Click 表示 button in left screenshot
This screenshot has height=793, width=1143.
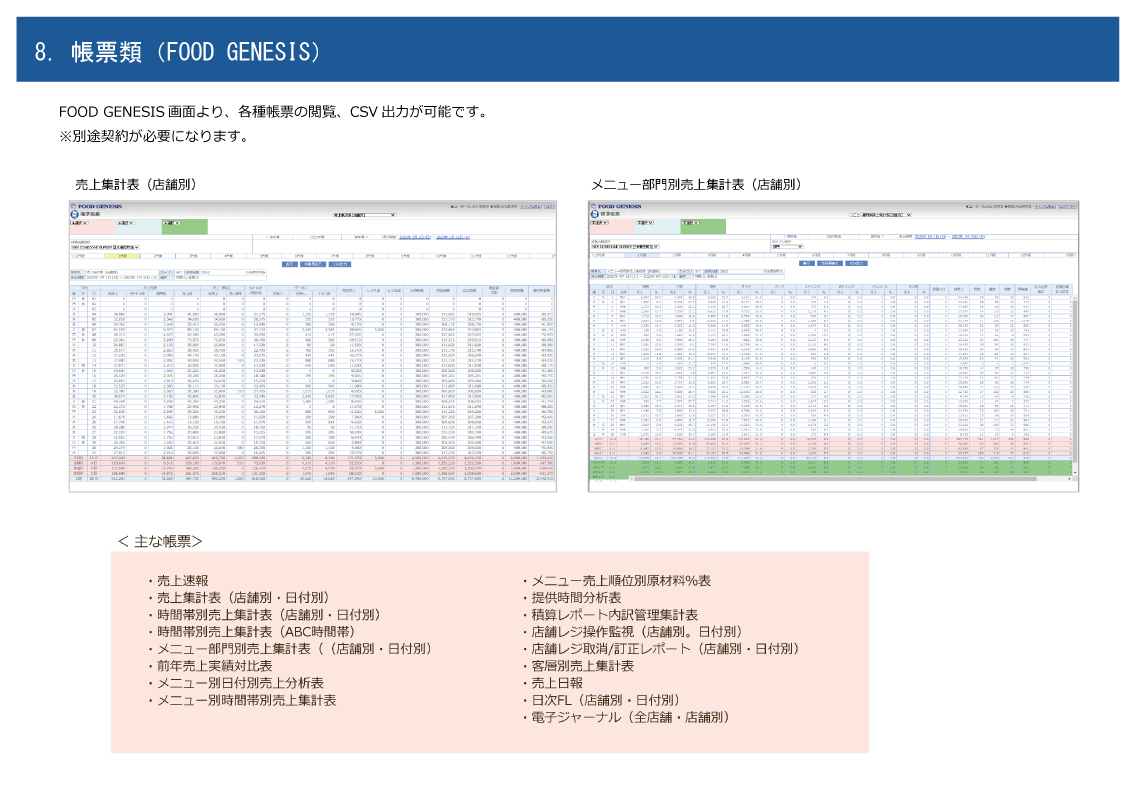[289, 264]
